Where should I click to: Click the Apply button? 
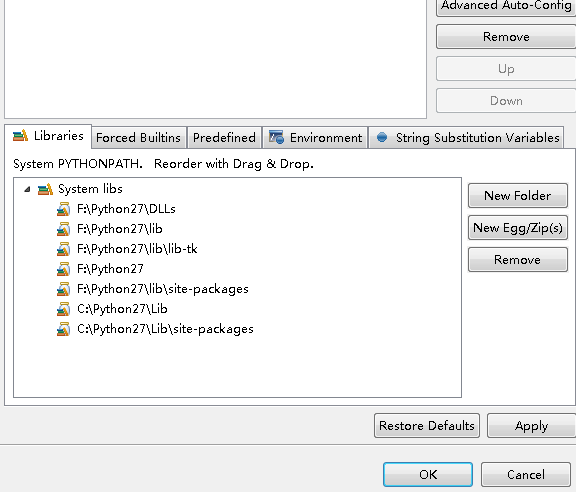click(531, 426)
